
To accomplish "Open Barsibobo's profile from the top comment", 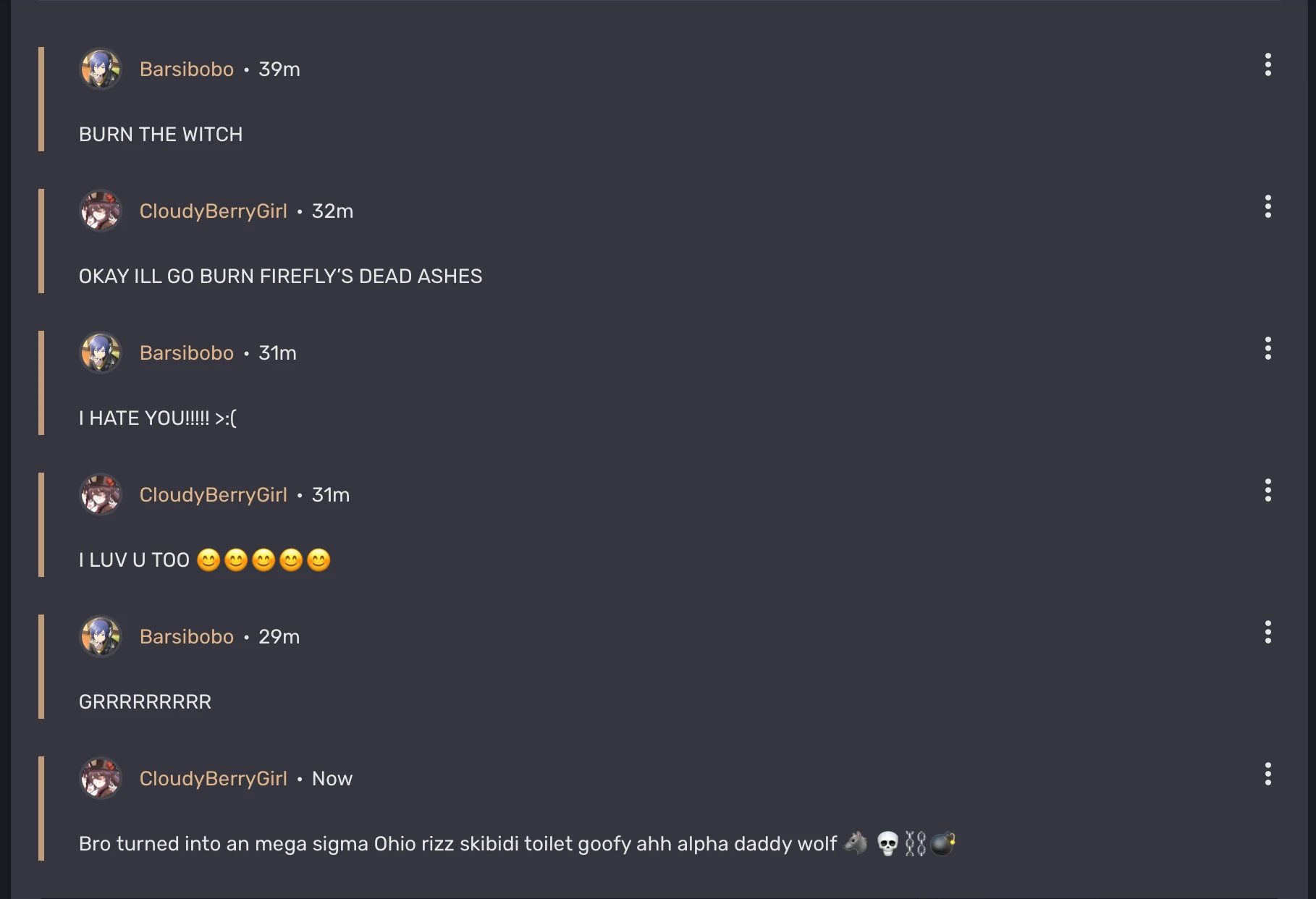I will [187, 69].
